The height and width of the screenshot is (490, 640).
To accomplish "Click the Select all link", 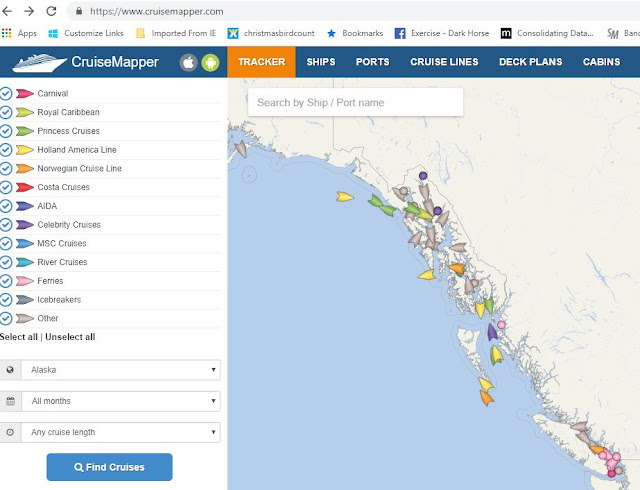I will (x=19, y=337).
